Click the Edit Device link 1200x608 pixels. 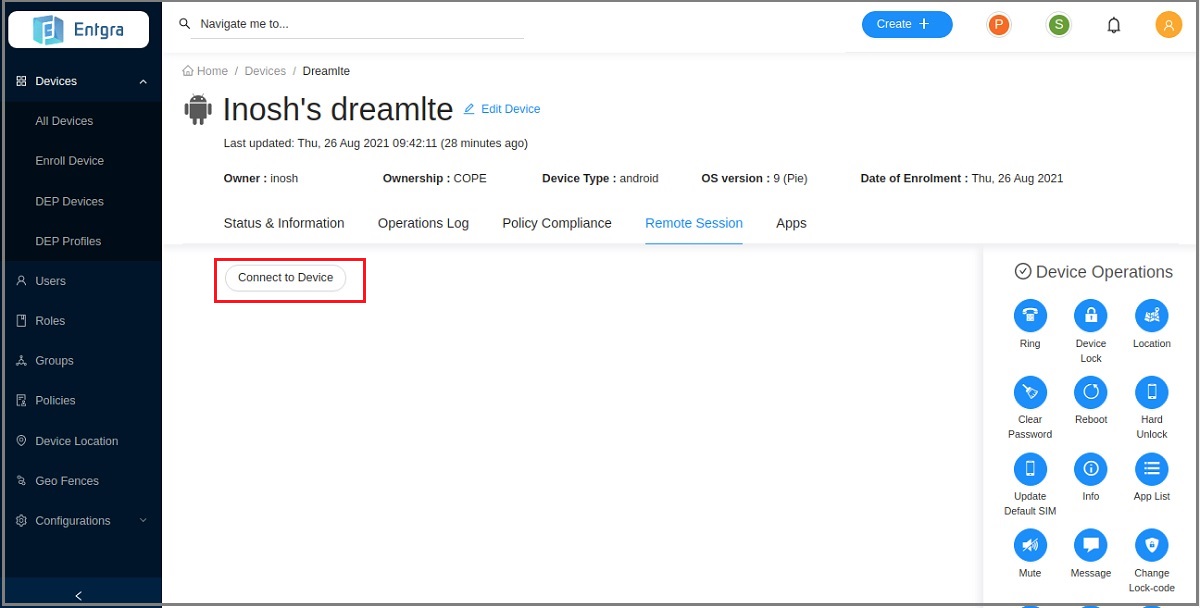pyautogui.click(x=509, y=109)
